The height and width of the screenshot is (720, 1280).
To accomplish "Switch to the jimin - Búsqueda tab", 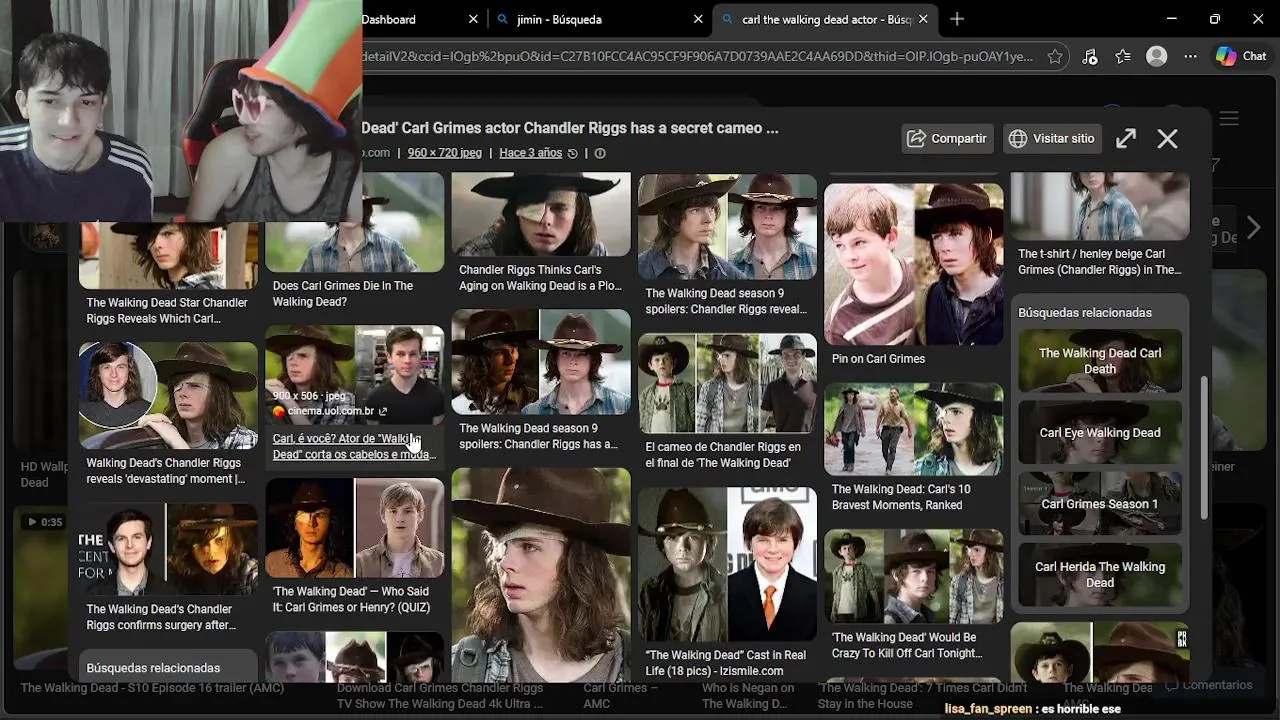I will 600,19.
